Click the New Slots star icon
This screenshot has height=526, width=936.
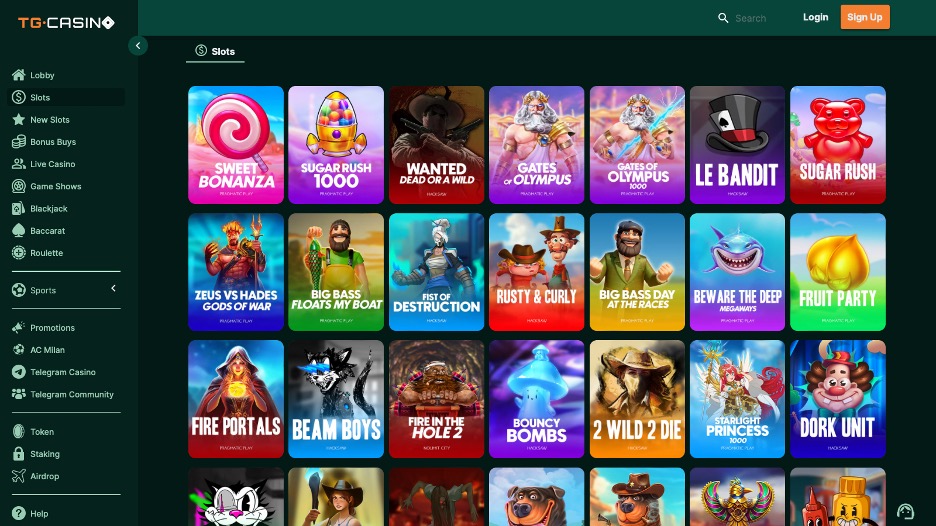(x=18, y=120)
